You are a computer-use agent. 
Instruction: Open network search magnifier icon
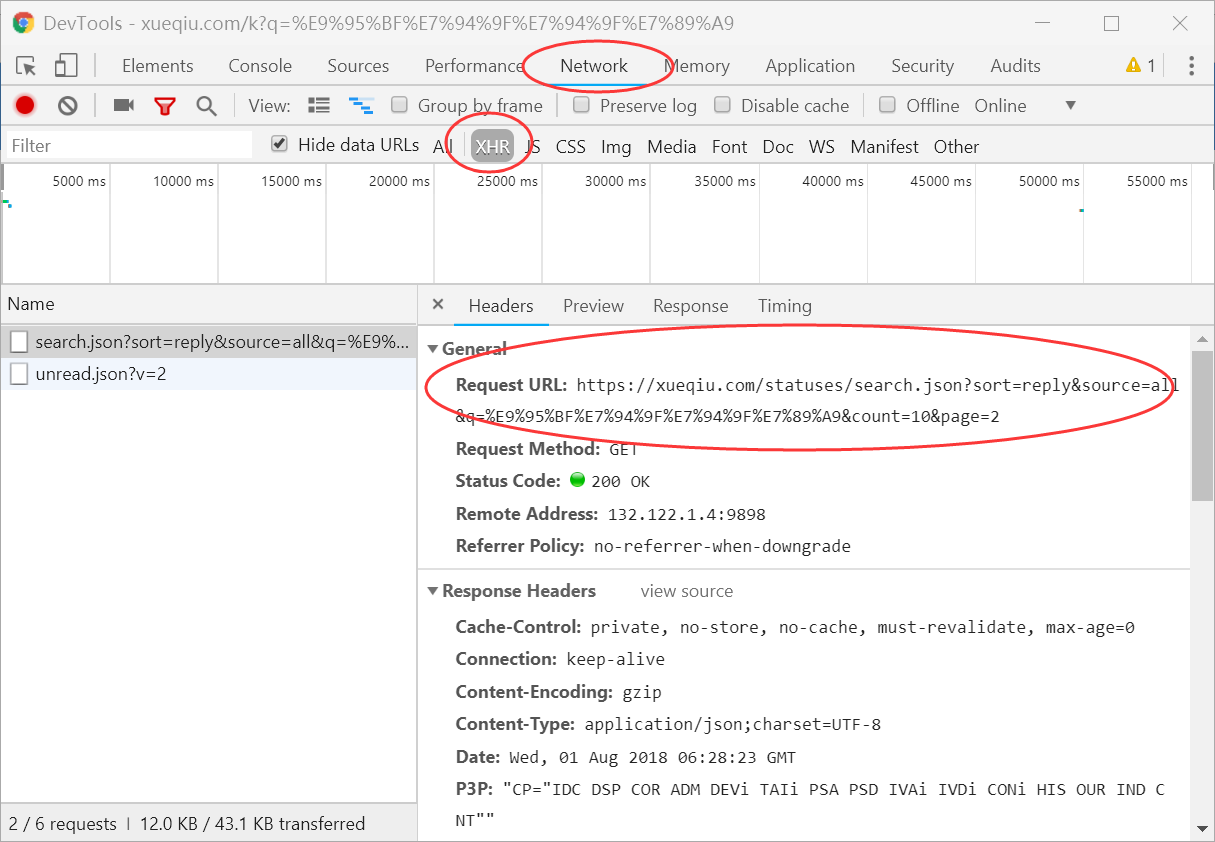pyautogui.click(x=206, y=105)
